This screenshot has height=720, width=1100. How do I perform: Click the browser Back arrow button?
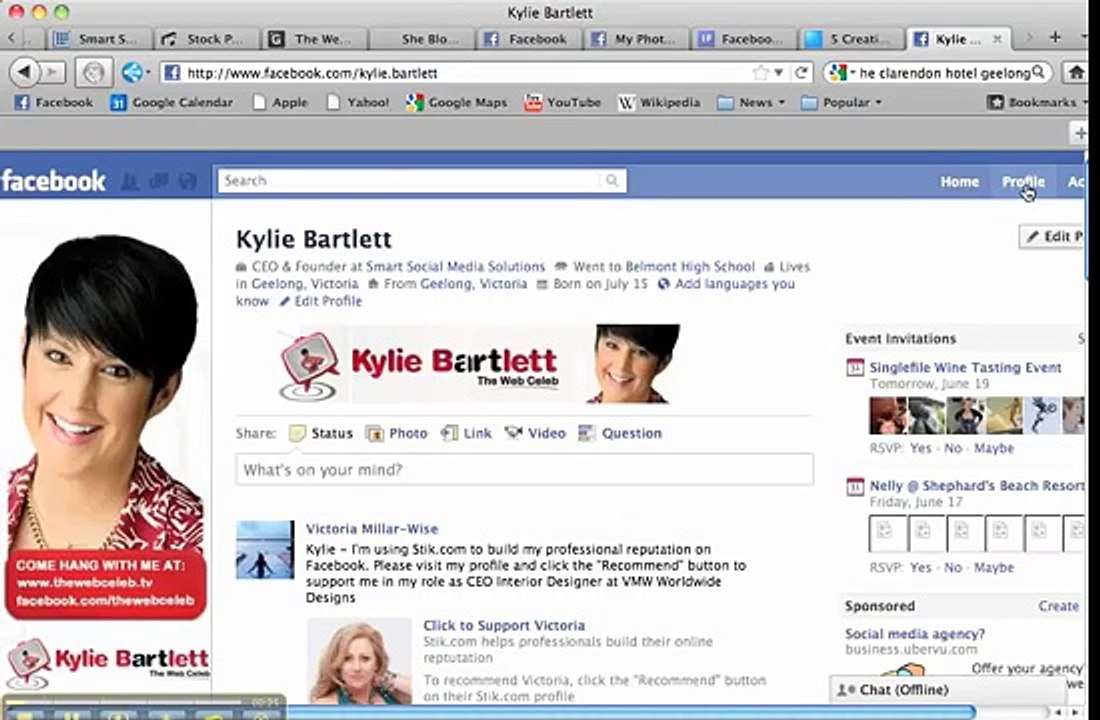pos(25,72)
